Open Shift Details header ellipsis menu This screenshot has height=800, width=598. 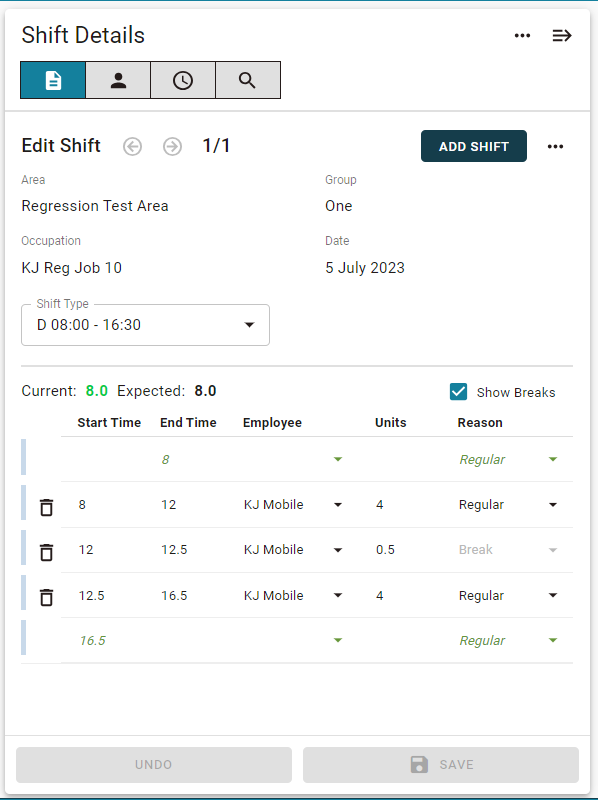522,36
